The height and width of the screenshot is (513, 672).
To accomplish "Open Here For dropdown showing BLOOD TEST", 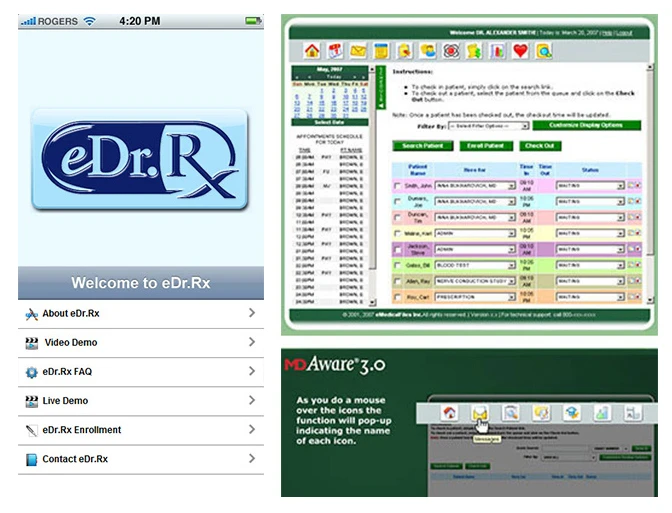I will tap(475, 265).
